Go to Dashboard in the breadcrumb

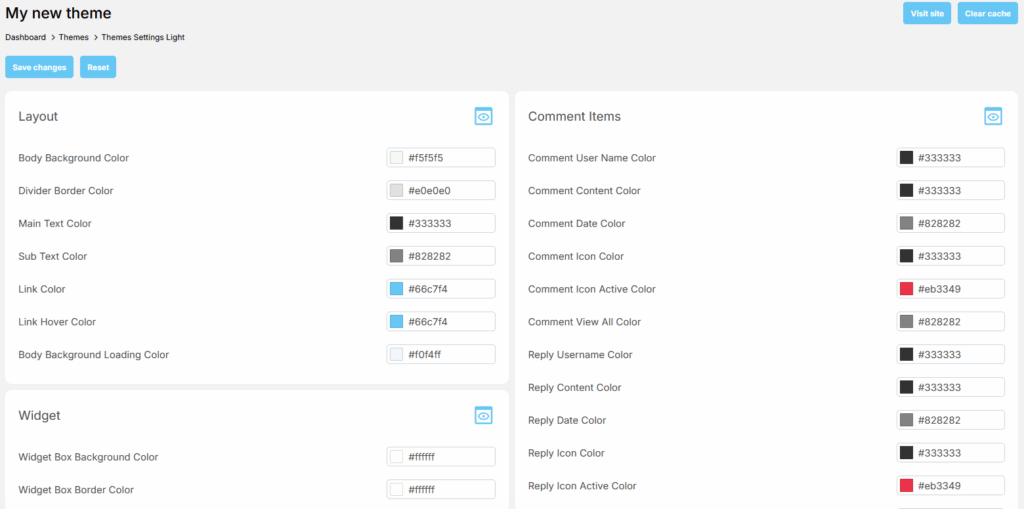click(x=25, y=37)
